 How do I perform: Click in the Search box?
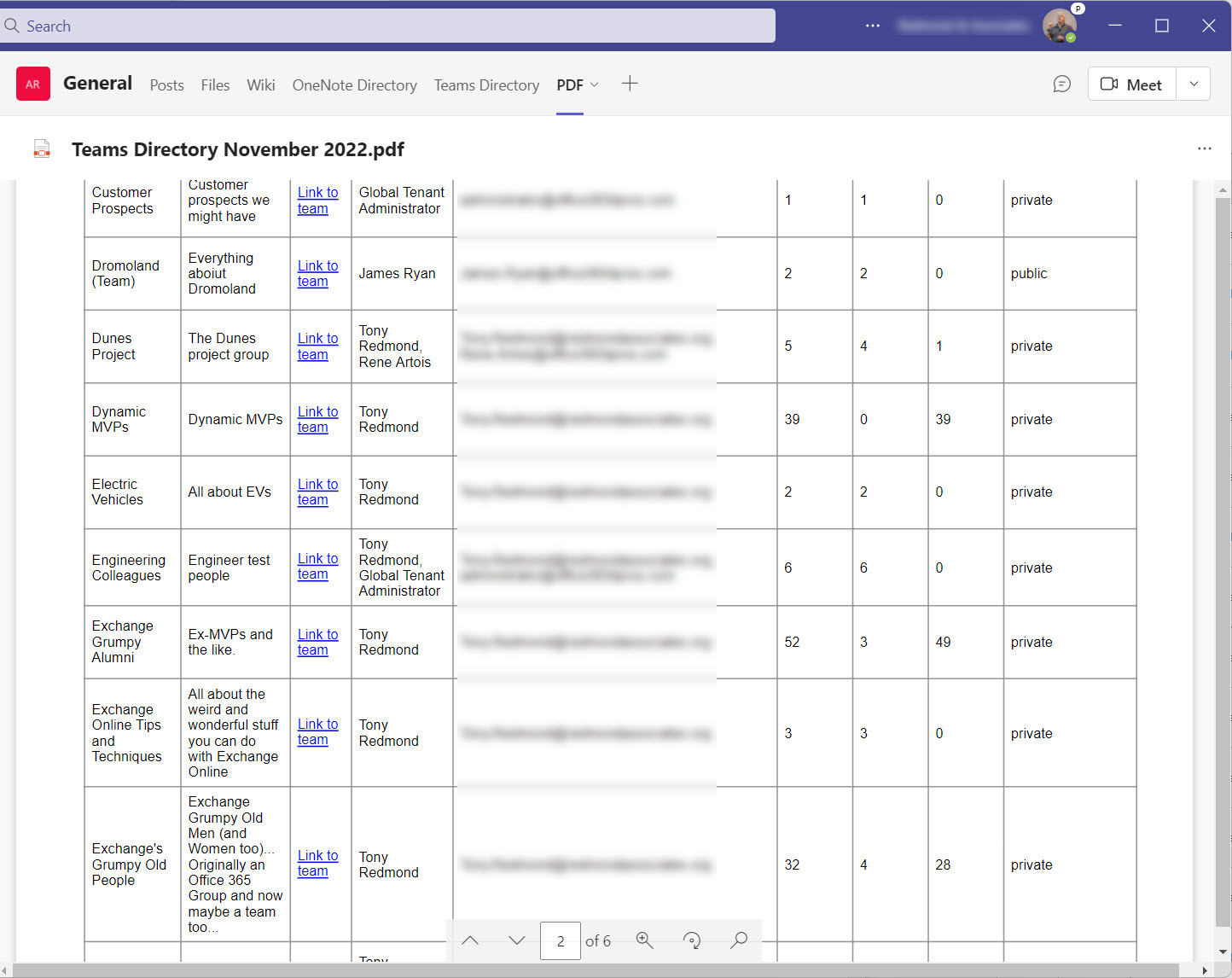click(387, 26)
